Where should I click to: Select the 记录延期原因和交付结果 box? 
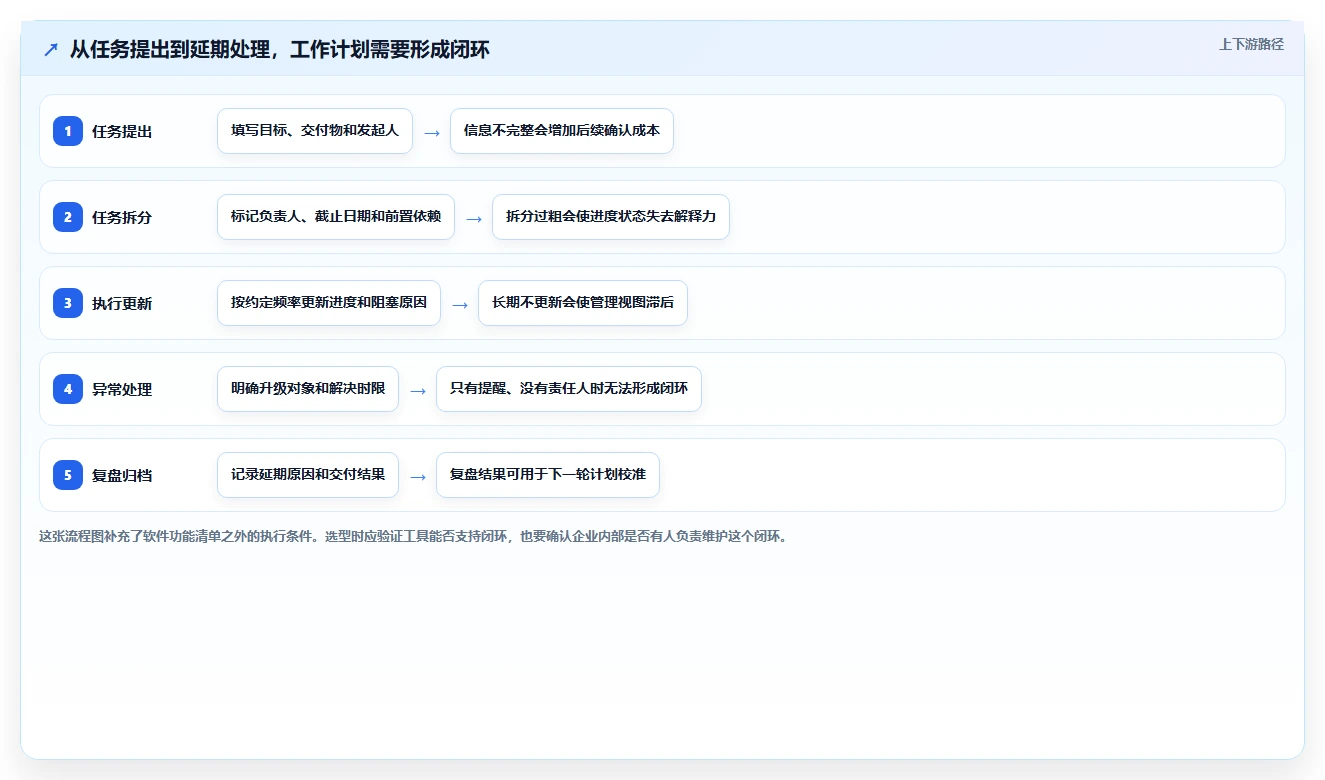click(308, 475)
